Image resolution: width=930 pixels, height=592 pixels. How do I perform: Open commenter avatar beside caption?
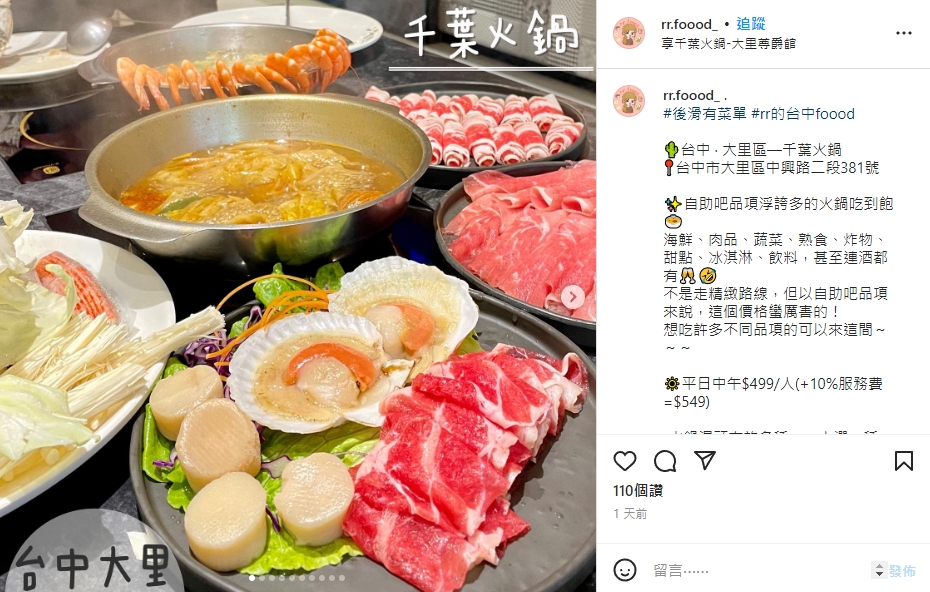pyautogui.click(x=629, y=100)
